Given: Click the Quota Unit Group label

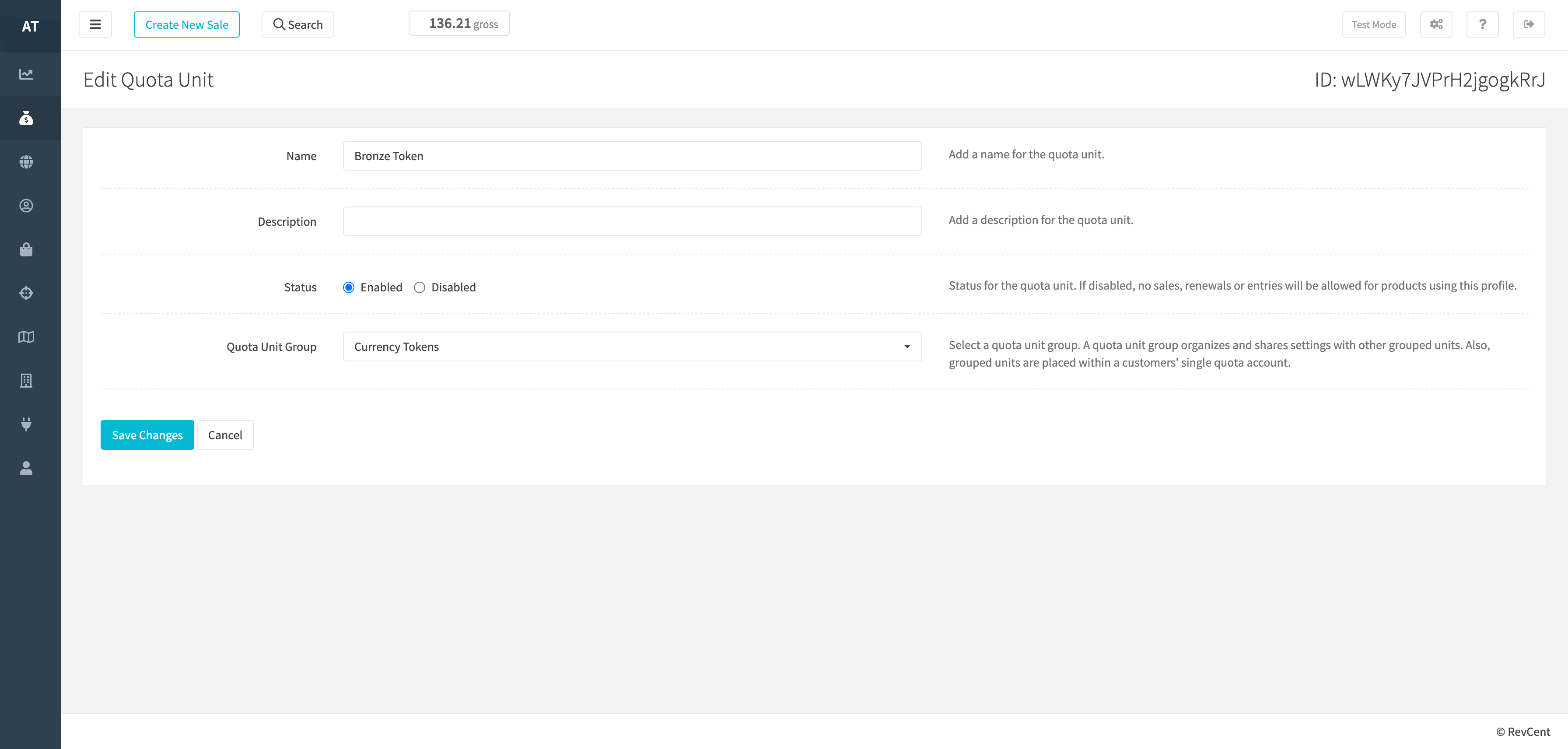Looking at the screenshot, I should 272,347.
